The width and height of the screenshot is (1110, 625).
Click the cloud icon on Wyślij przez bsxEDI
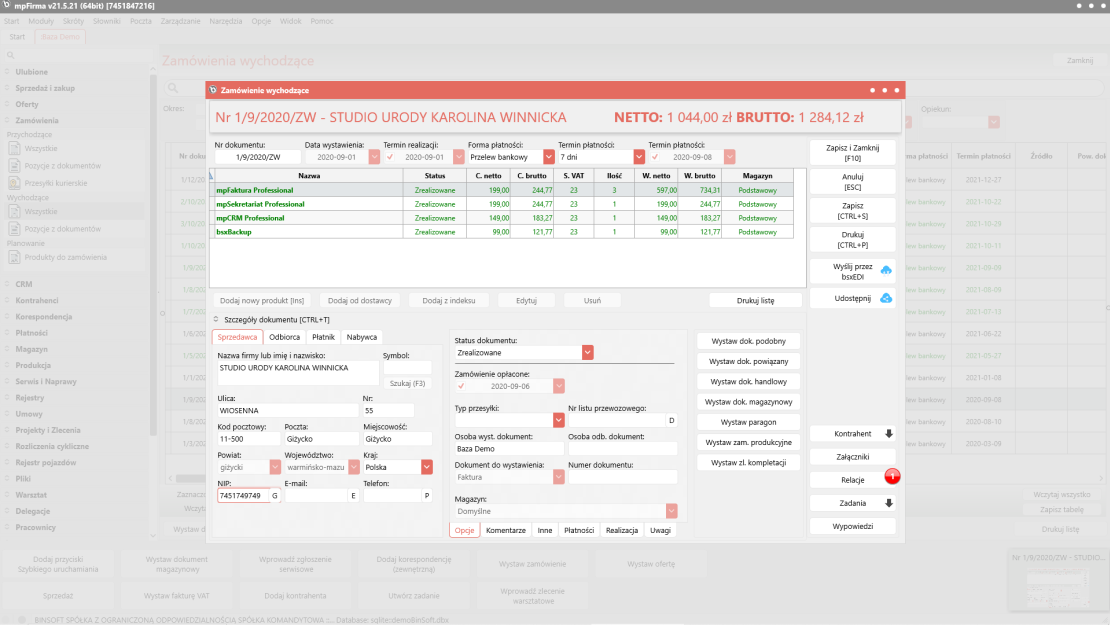tap(886, 270)
